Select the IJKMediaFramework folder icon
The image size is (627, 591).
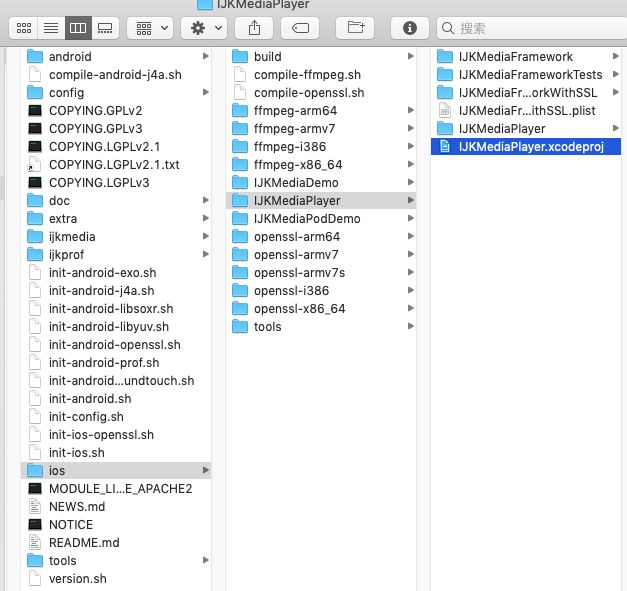tap(445, 56)
